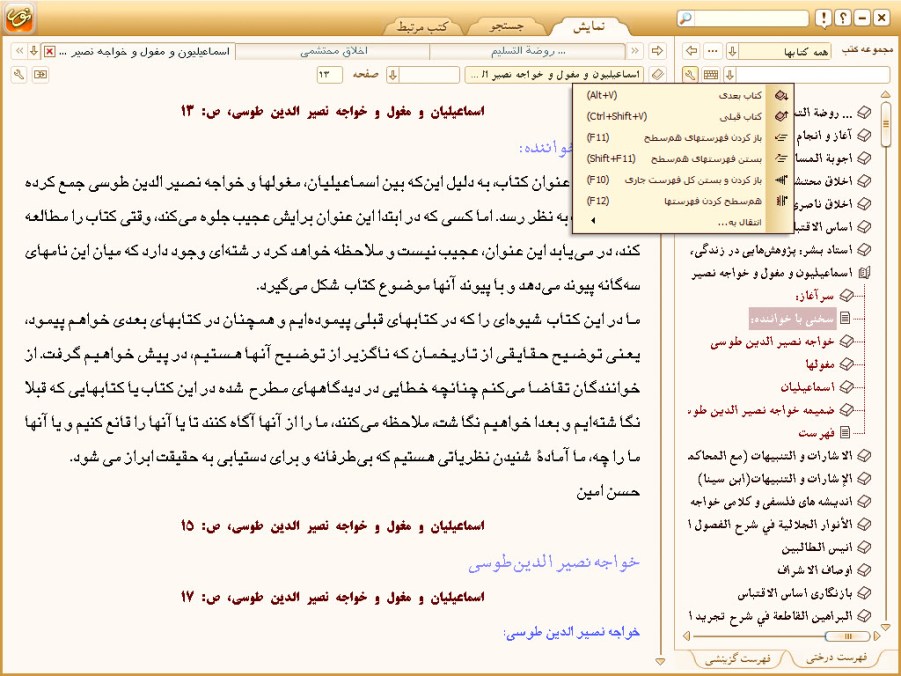Image resolution: width=901 pixels, height=676 pixels.
Task: Open the dropdown left of the book title field
Action: (x=393, y=74)
